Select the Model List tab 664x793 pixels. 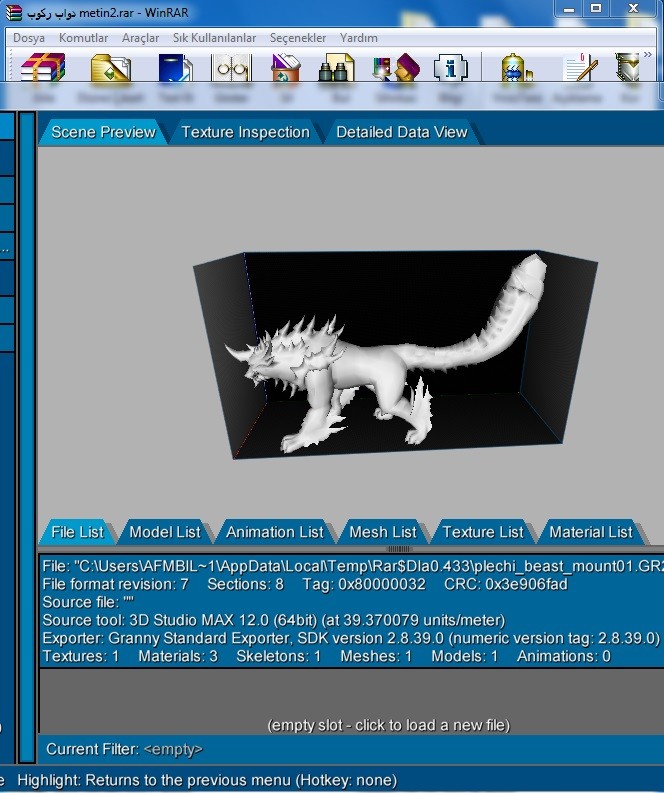tap(165, 532)
